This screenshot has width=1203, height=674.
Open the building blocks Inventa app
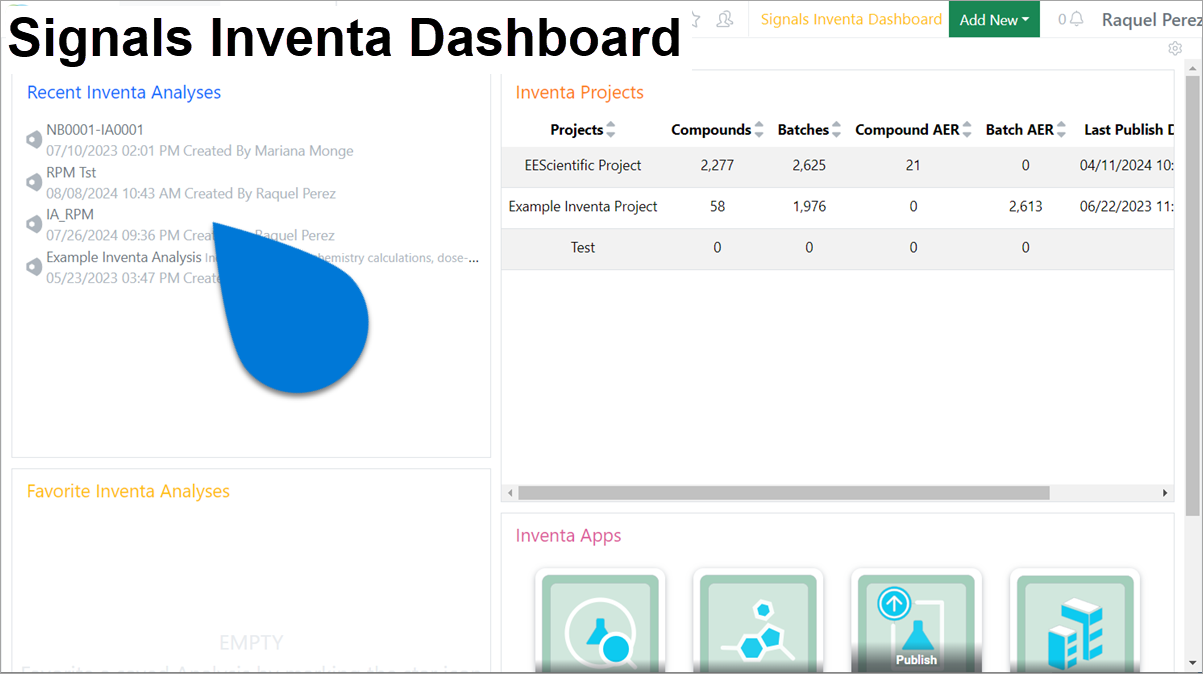(1075, 621)
